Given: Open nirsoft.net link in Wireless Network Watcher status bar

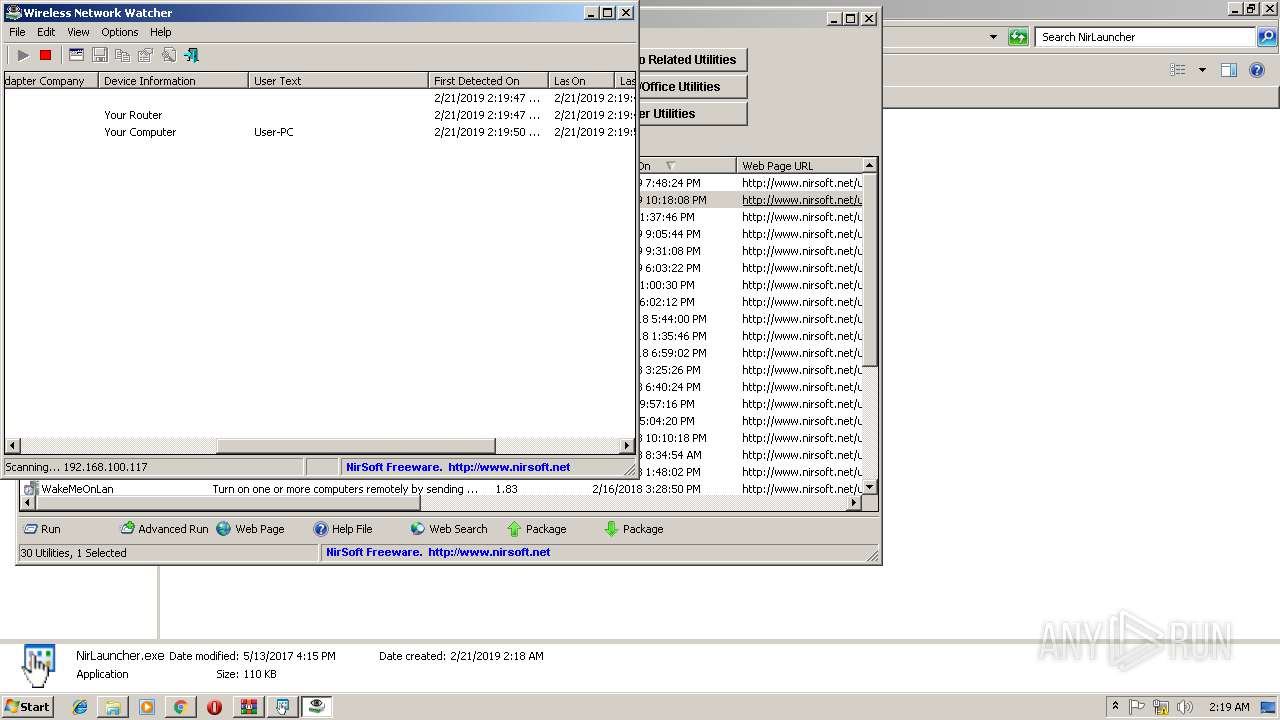Looking at the screenshot, I should pyautogui.click(x=509, y=467).
